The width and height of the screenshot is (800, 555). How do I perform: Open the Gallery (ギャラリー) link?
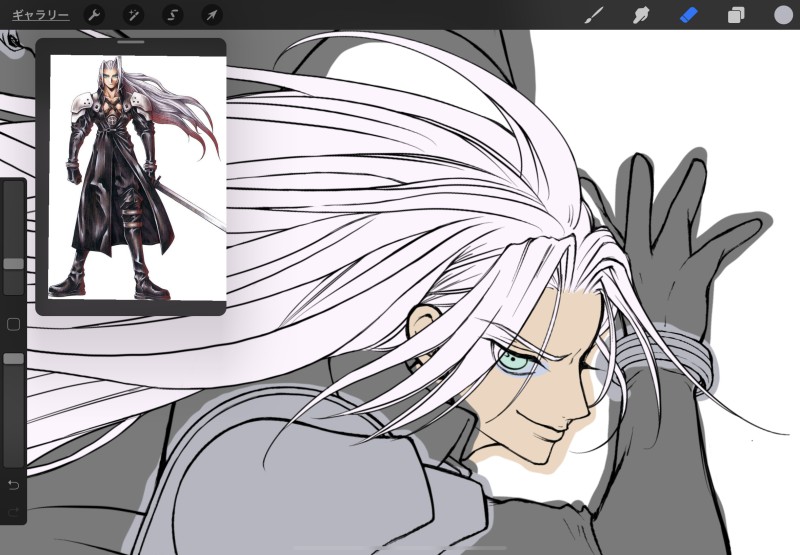pyautogui.click(x=40, y=15)
